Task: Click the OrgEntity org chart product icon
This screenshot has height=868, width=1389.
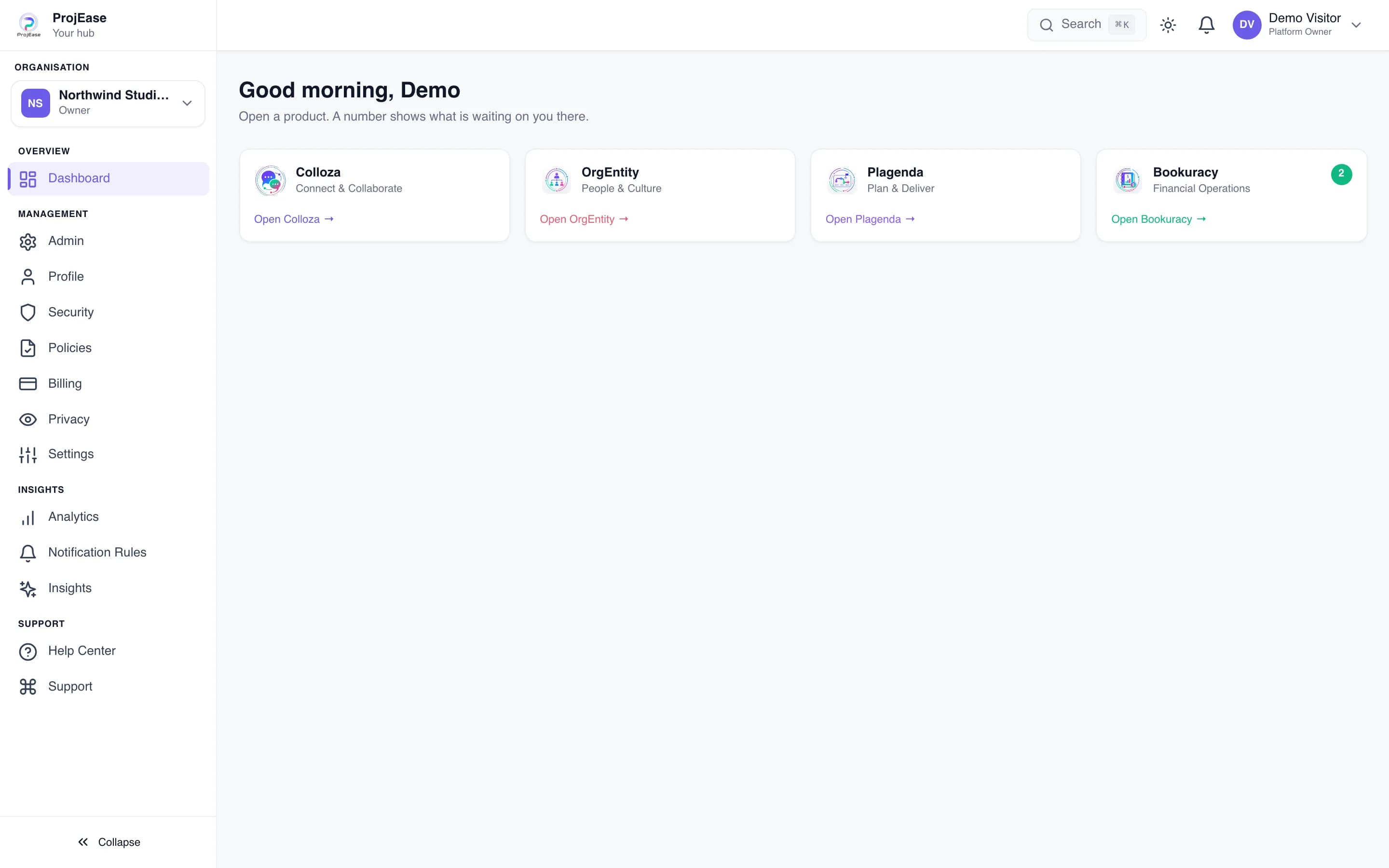Action: [x=556, y=180]
